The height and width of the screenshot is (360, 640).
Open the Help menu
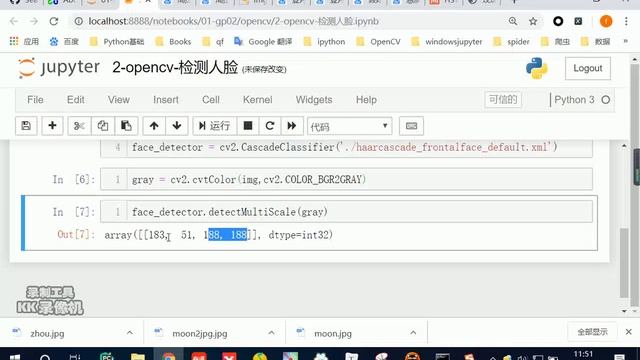coord(366,100)
